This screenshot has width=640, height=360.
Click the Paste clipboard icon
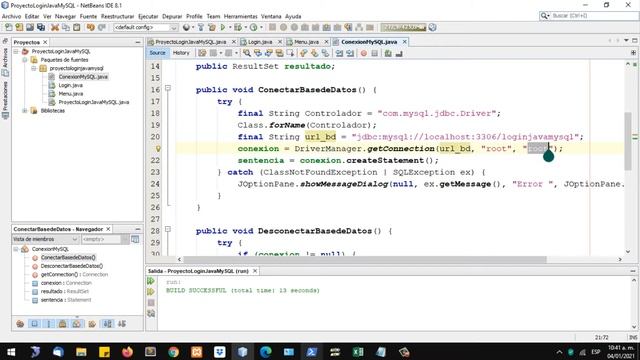point(77,27)
